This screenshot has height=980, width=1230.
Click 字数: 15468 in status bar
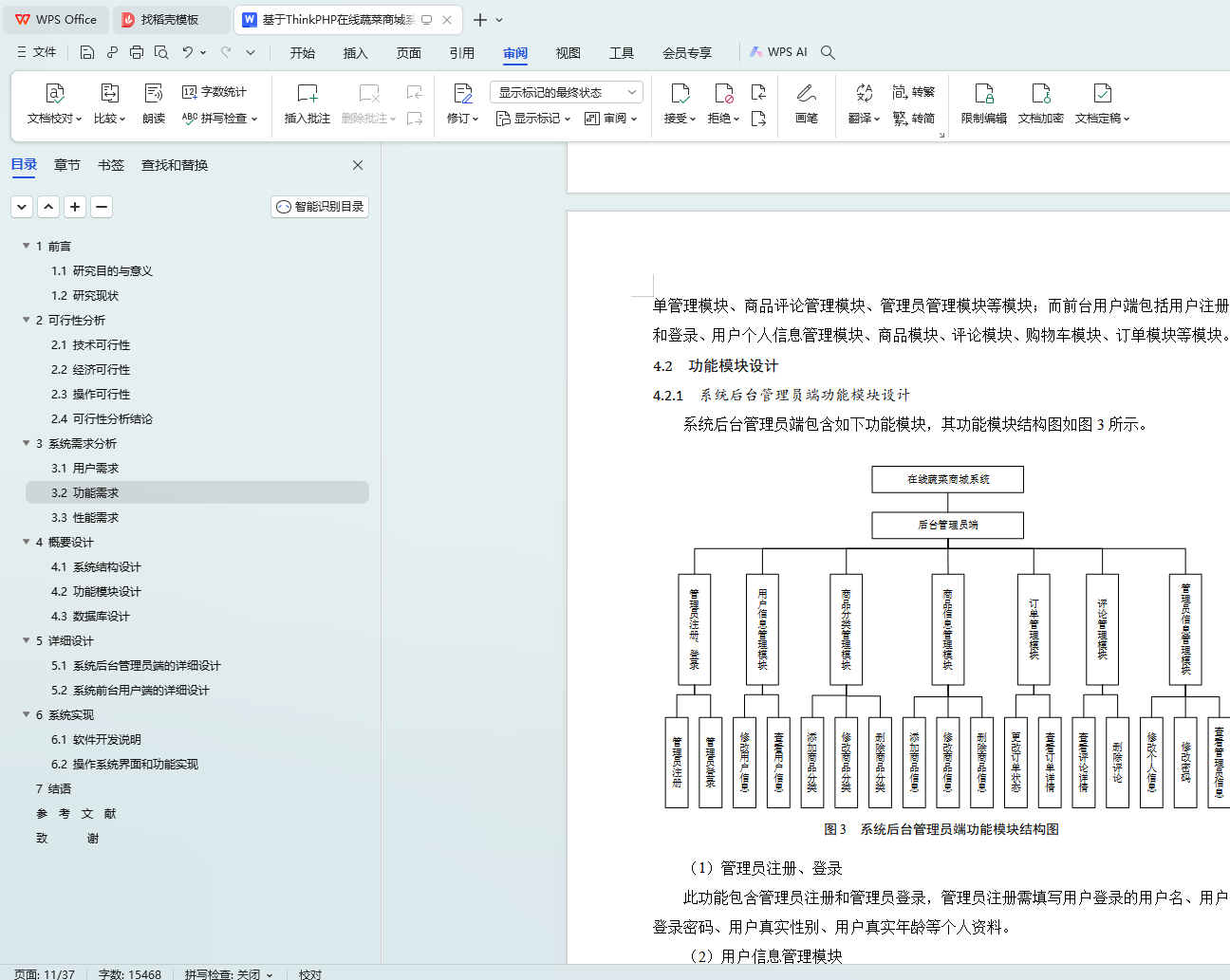pyautogui.click(x=130, y=974)
